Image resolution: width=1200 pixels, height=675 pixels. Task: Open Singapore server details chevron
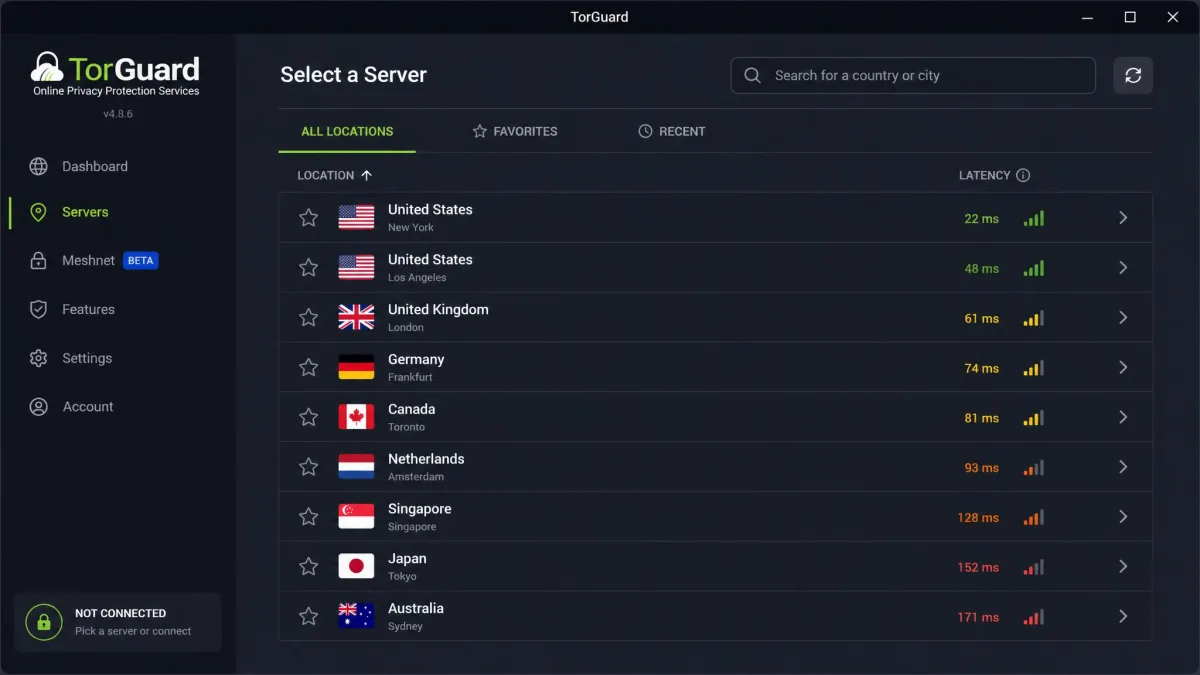pos(1123,517)
